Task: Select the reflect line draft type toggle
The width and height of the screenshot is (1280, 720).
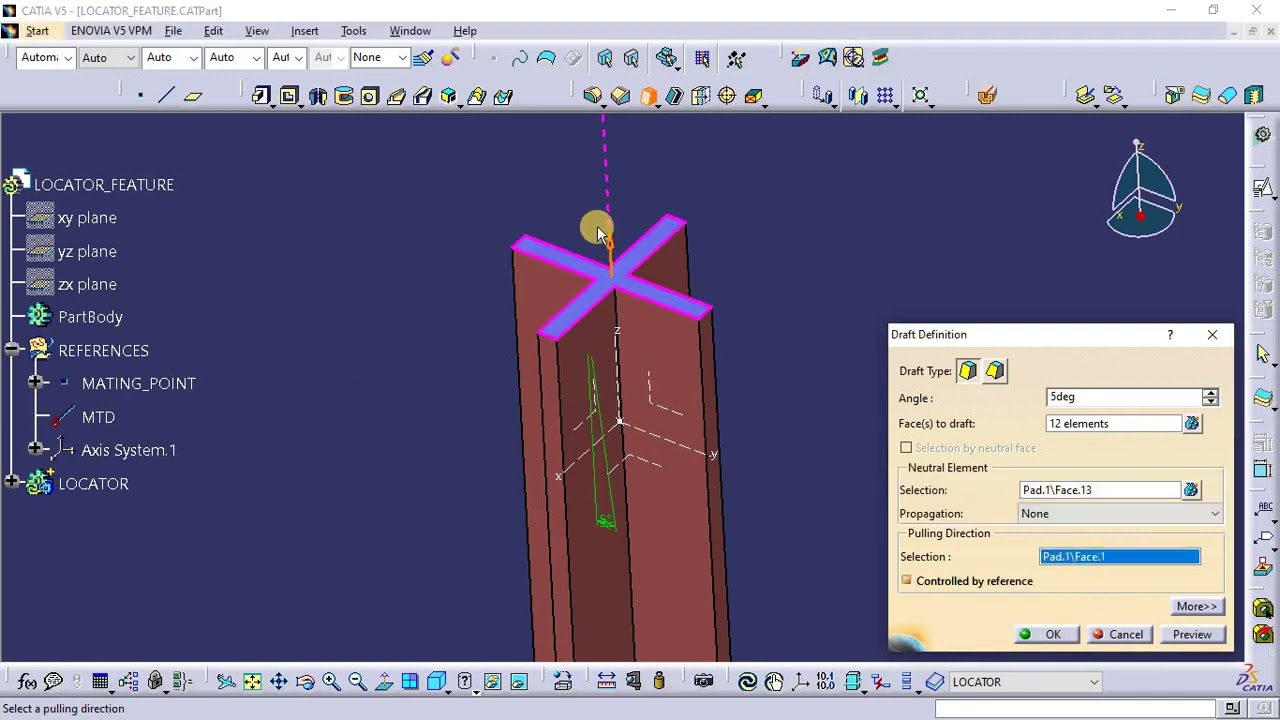Action: (x=994, y=371)
